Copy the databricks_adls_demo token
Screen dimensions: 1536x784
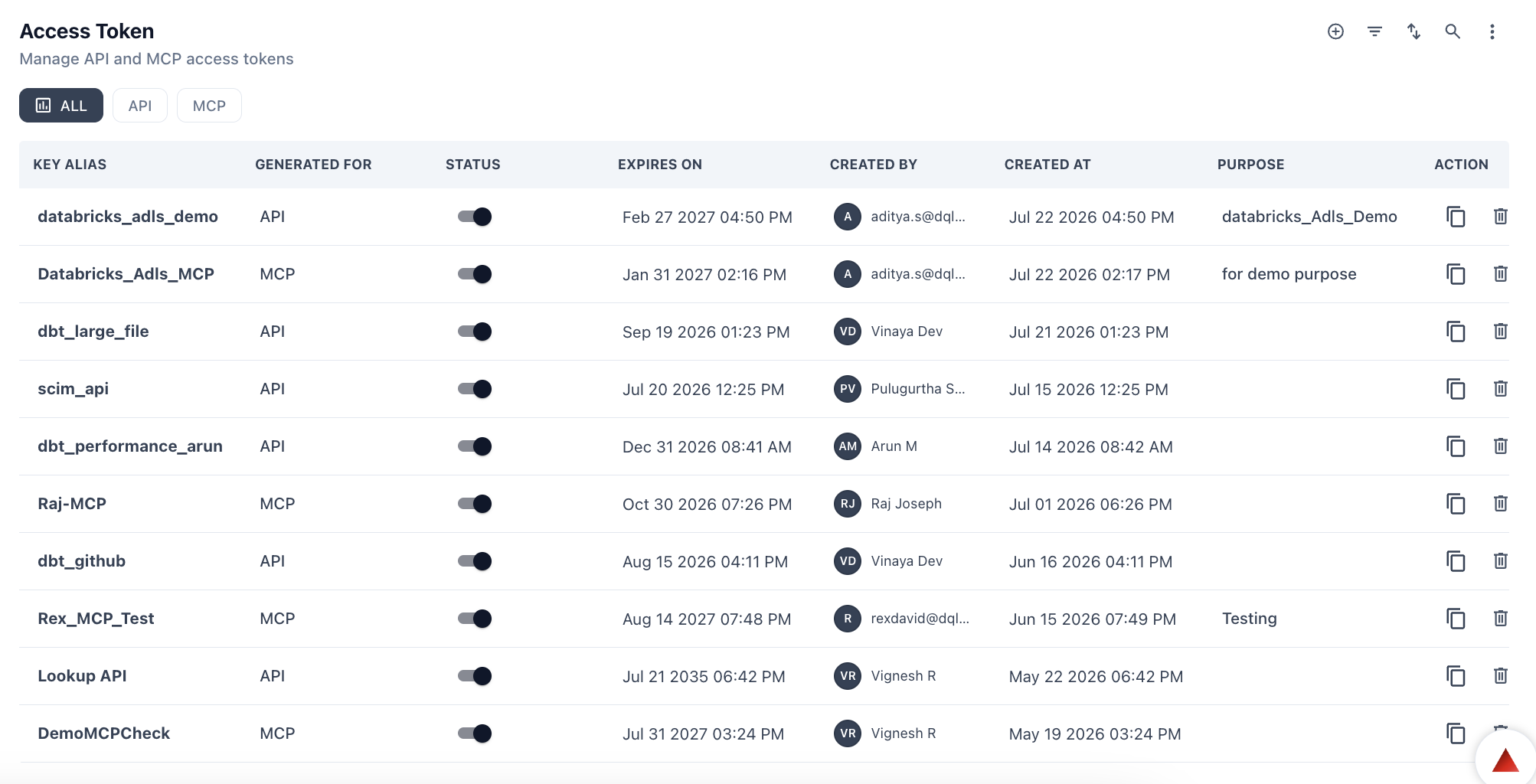(x=1456, y=217)
